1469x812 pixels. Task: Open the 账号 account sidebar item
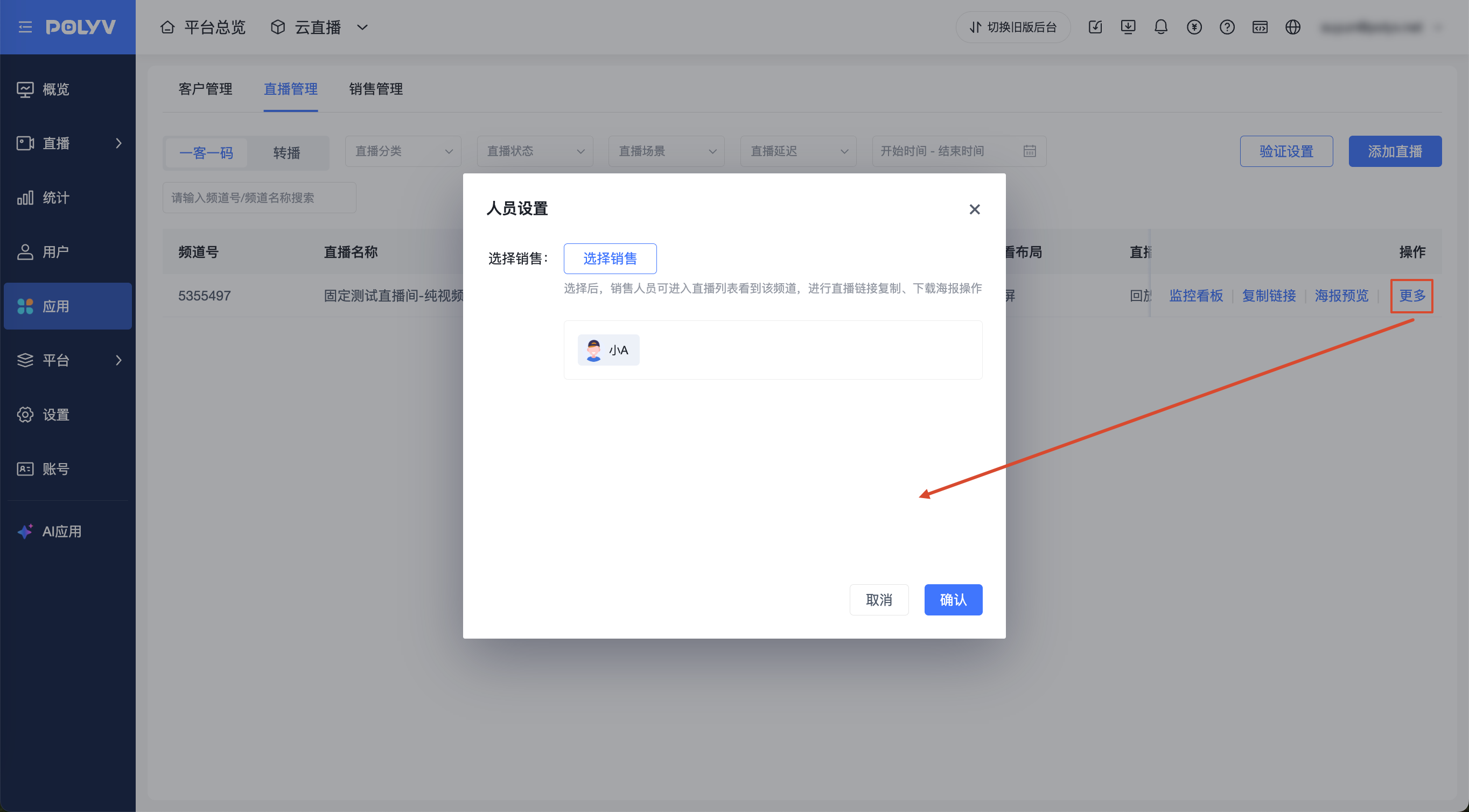68,468
